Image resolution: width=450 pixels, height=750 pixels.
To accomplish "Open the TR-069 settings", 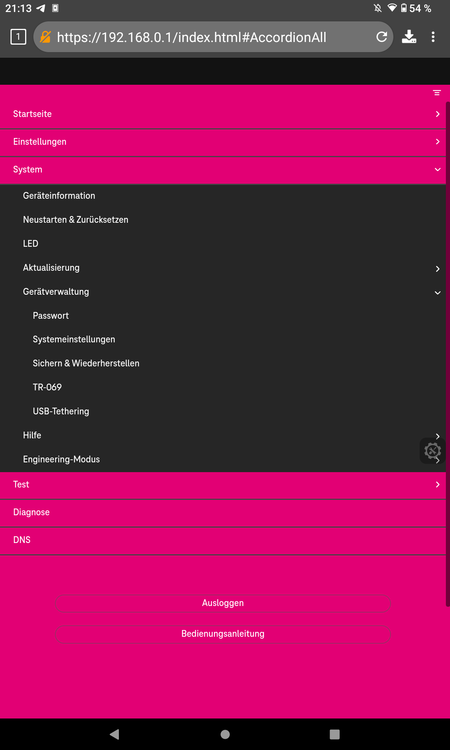I will (x=47, y=387).
